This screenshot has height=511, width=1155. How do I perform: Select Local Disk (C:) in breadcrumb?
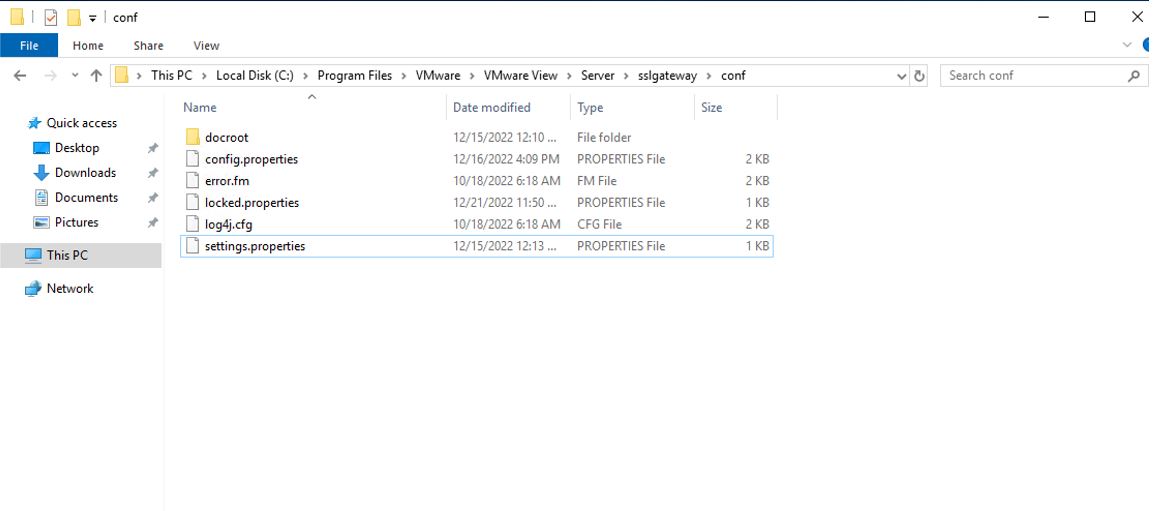point(254,75)
